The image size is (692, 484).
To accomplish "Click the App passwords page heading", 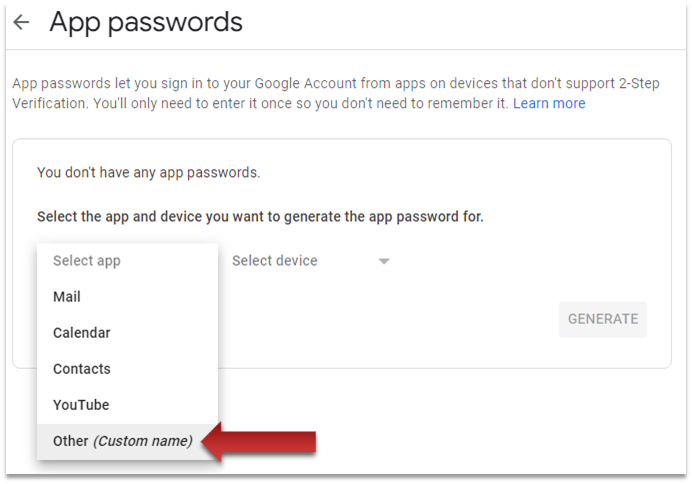I will click(146, 22).
